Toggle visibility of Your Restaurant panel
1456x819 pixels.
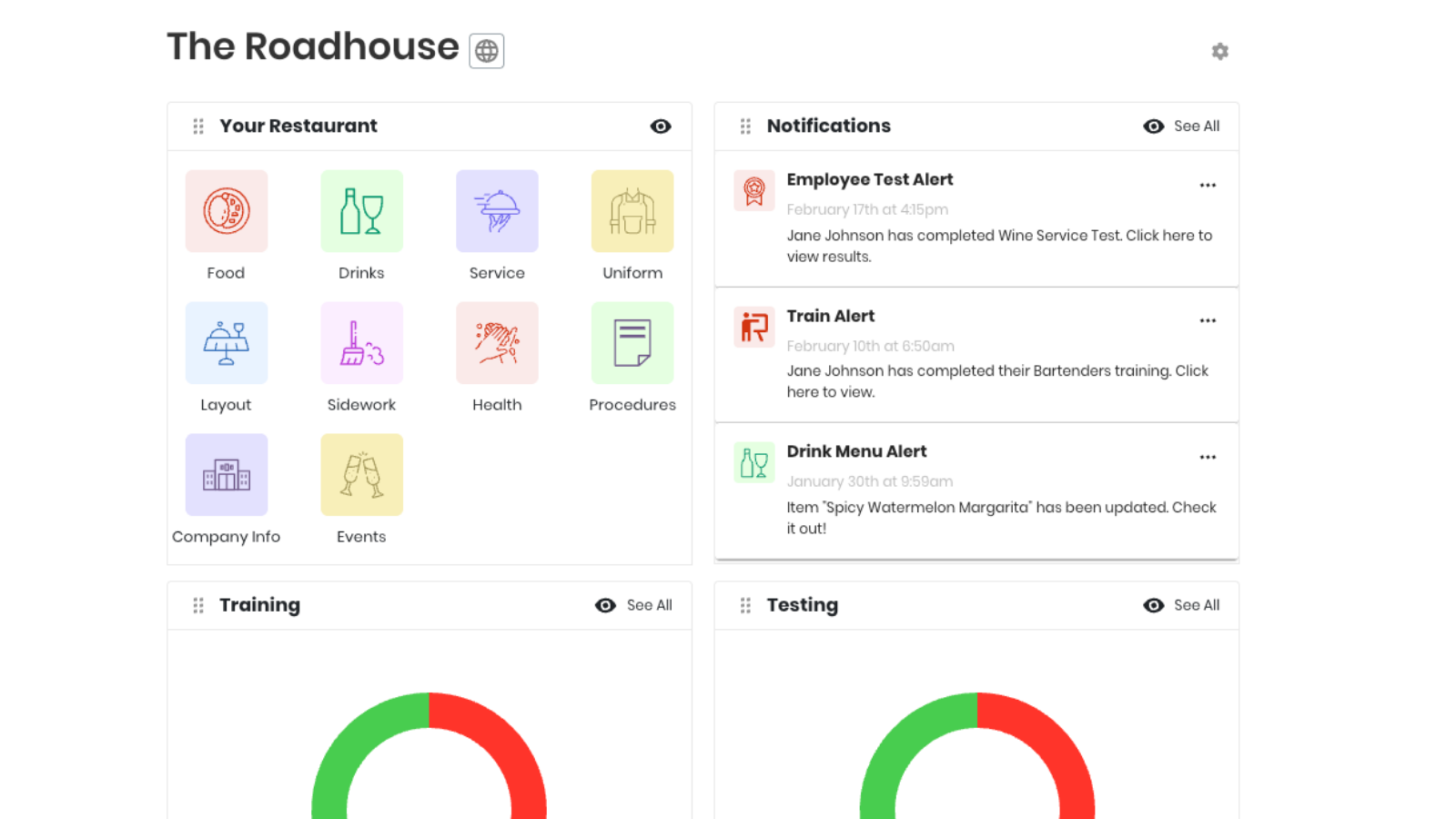pos(661,126)
